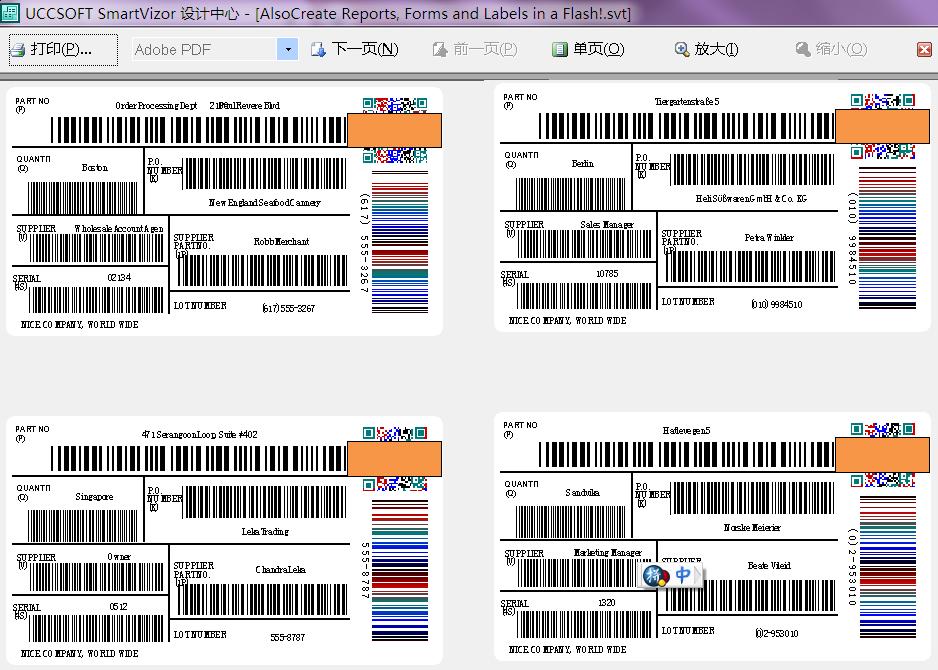
Task: Go to Next Page (下一页)
Action: 355,49
